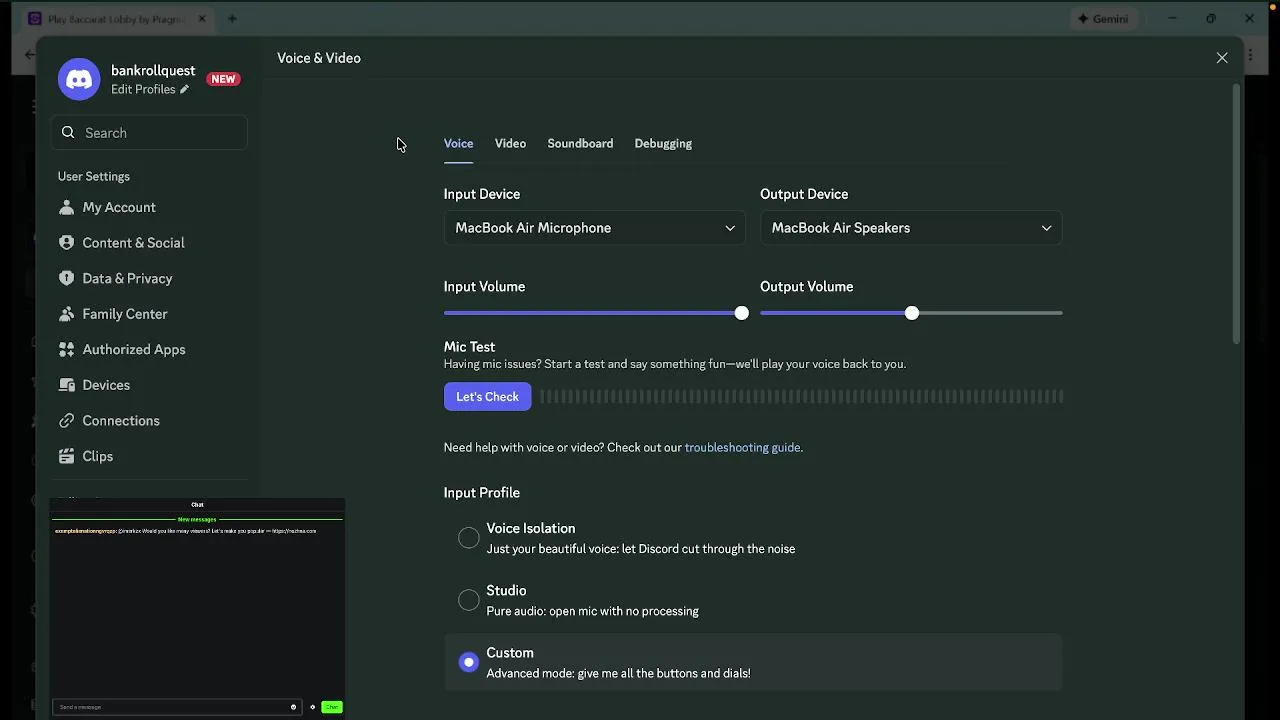Click the My Account sidebar icon
This screenshot has width=1280, height=720.
point(67,207)
